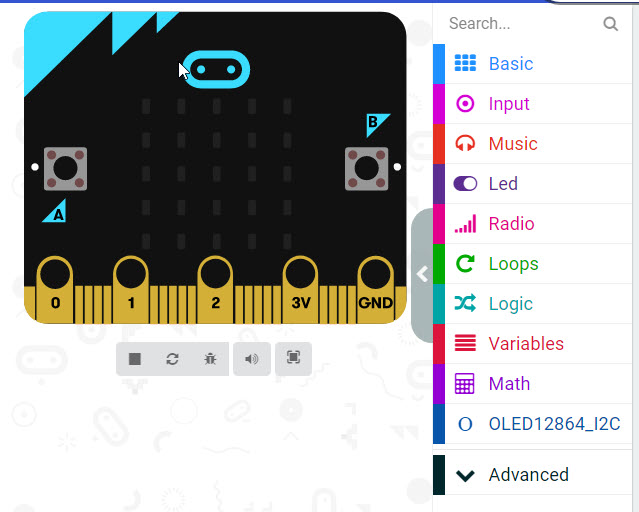
Task: Restart the simulator with refresh icon
Action: click(172, 359)
